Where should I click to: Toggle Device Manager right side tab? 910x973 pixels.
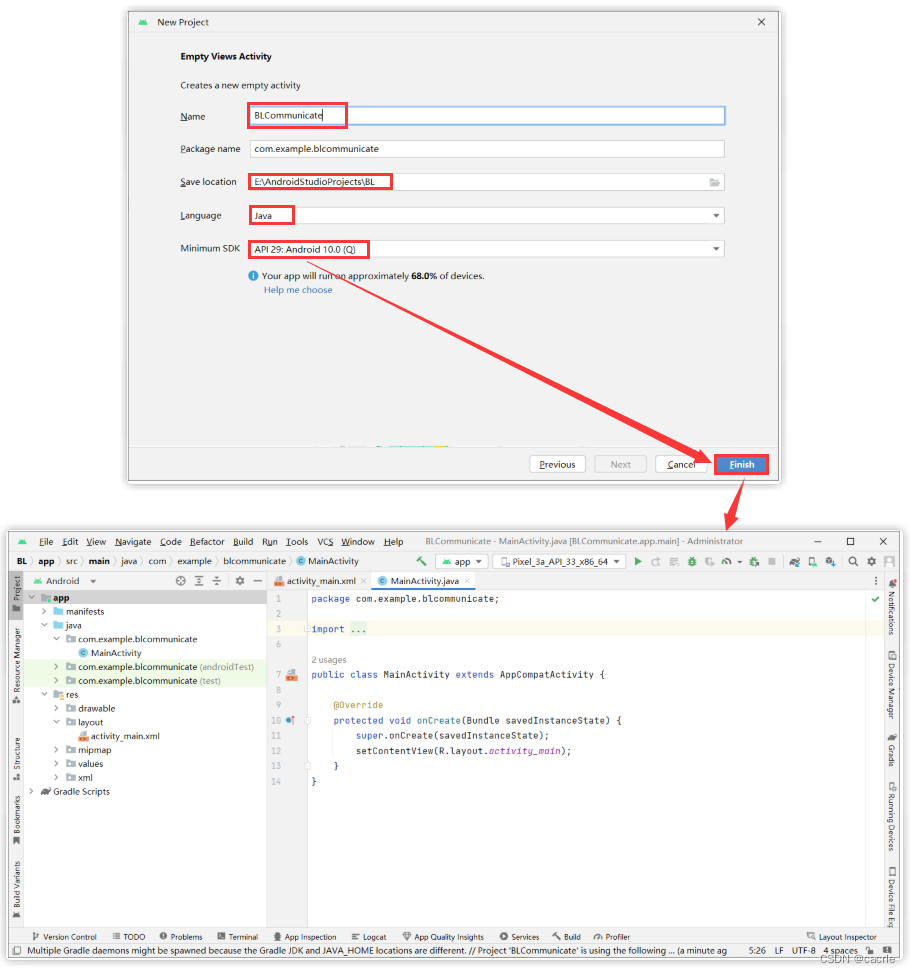point(891,685)
